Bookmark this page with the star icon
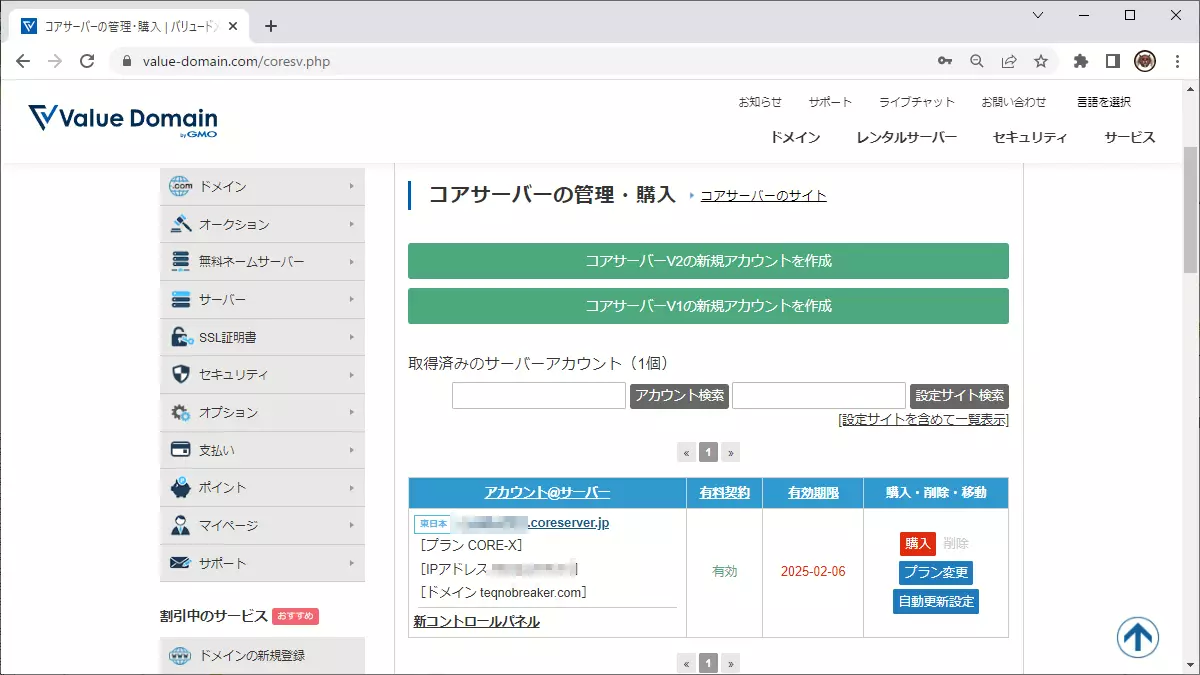The width and height of the screenshot is (1200, 675). pyautogui.click(x=1041, y=61)
